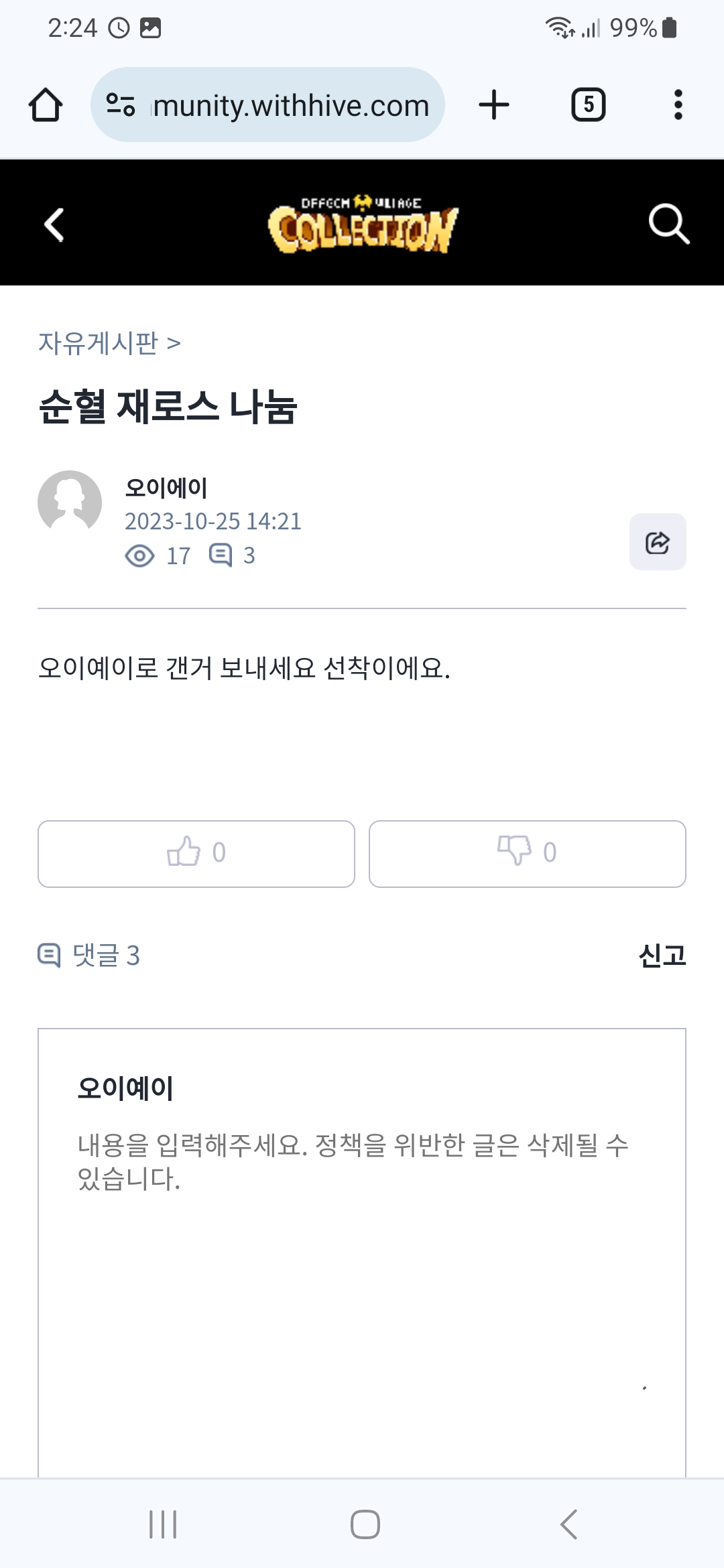
Task: Go back using the header arrow
Action: click(54, 224)
